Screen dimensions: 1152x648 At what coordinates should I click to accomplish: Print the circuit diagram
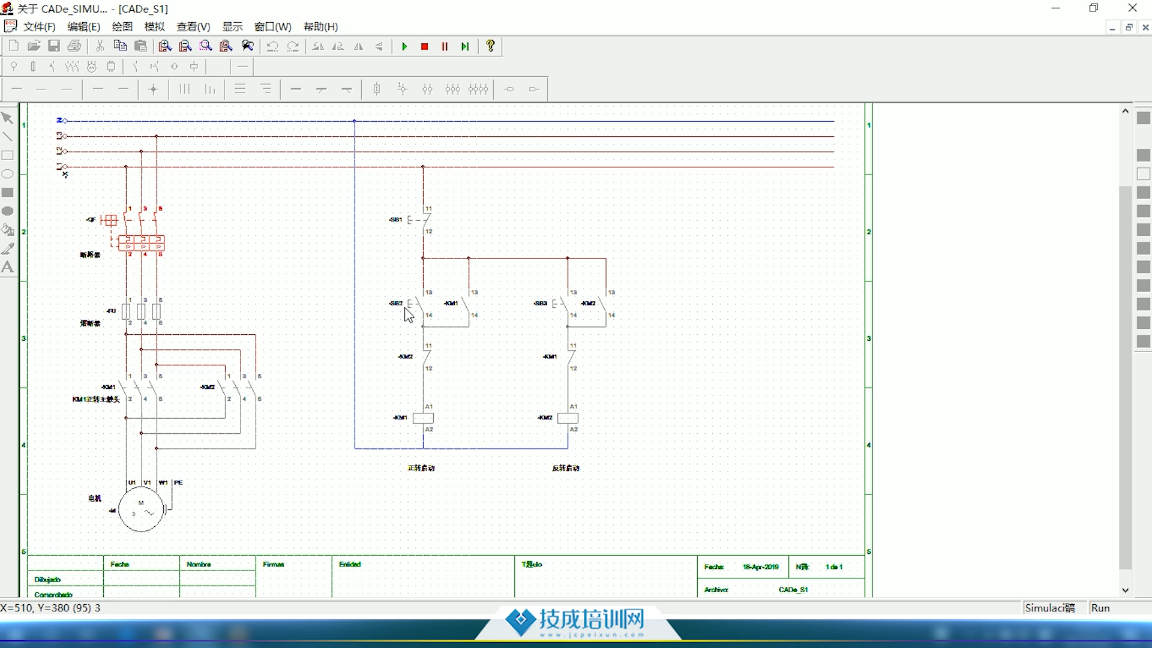74,46
